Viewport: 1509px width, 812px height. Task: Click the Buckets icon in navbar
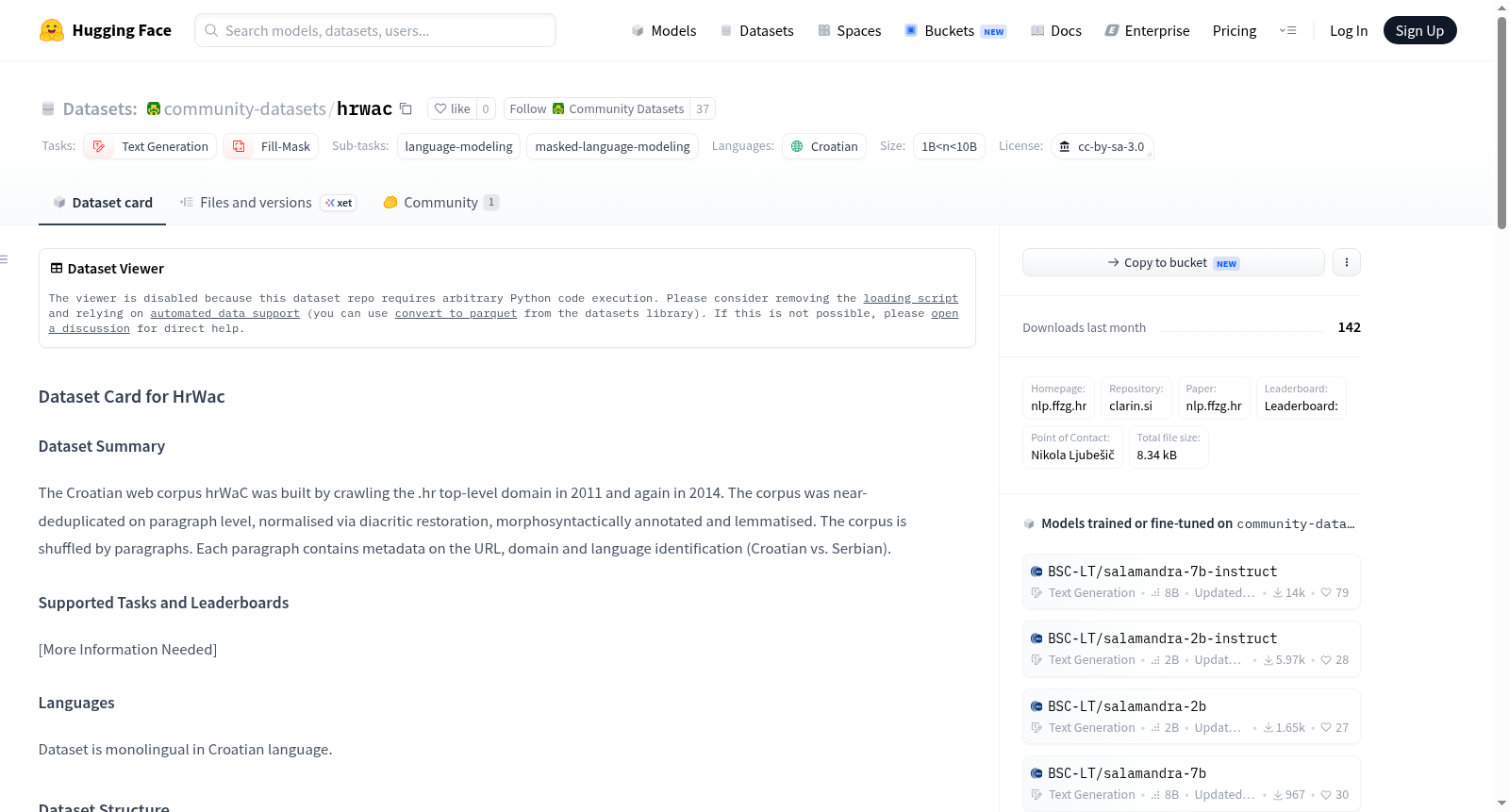point(911,30)
